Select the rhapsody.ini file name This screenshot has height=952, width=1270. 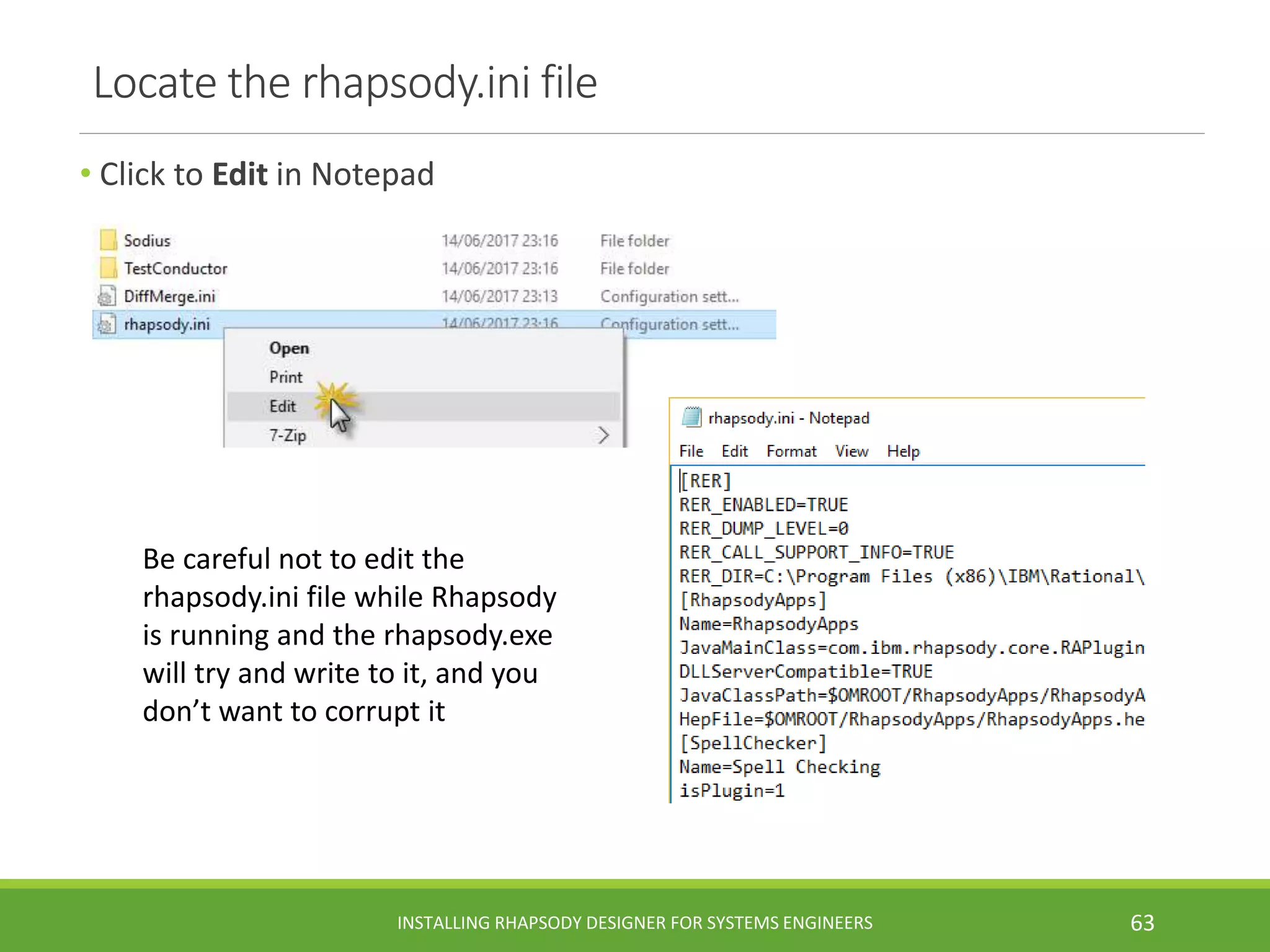[x=167, y=324]
